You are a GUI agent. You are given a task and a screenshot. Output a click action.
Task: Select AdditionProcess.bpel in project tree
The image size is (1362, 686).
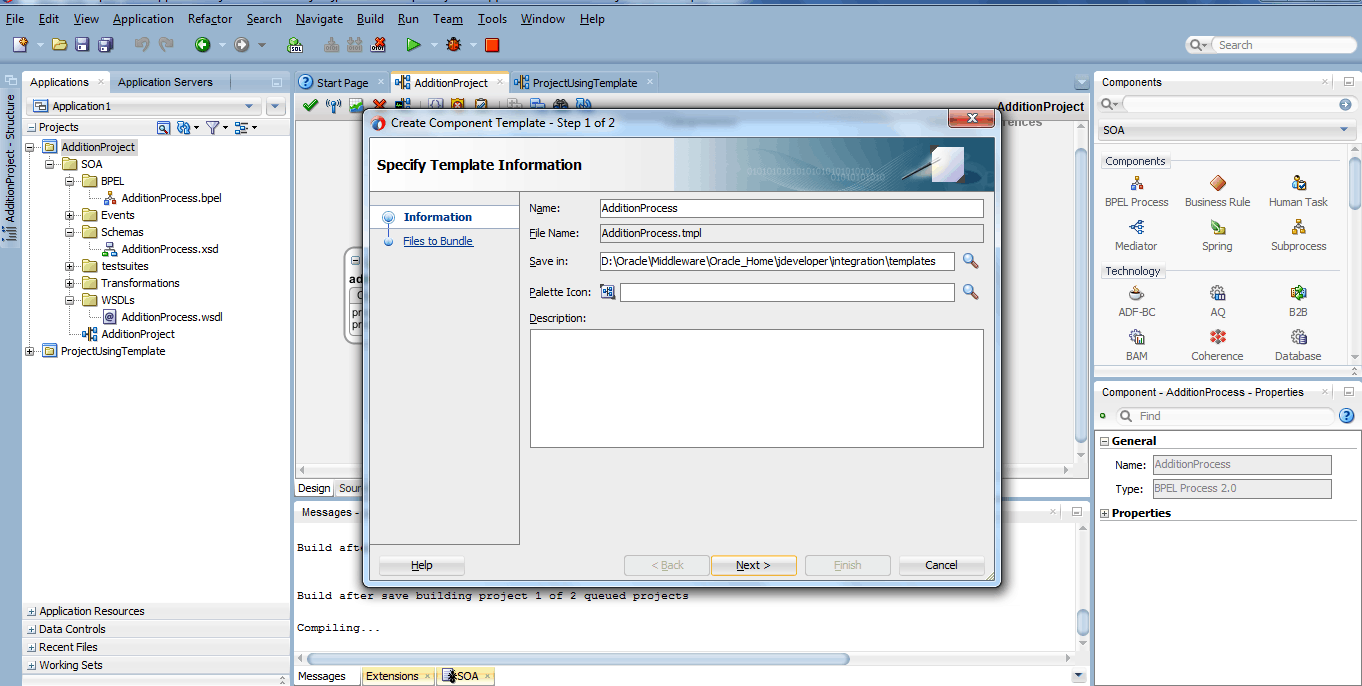pos(171,198)
